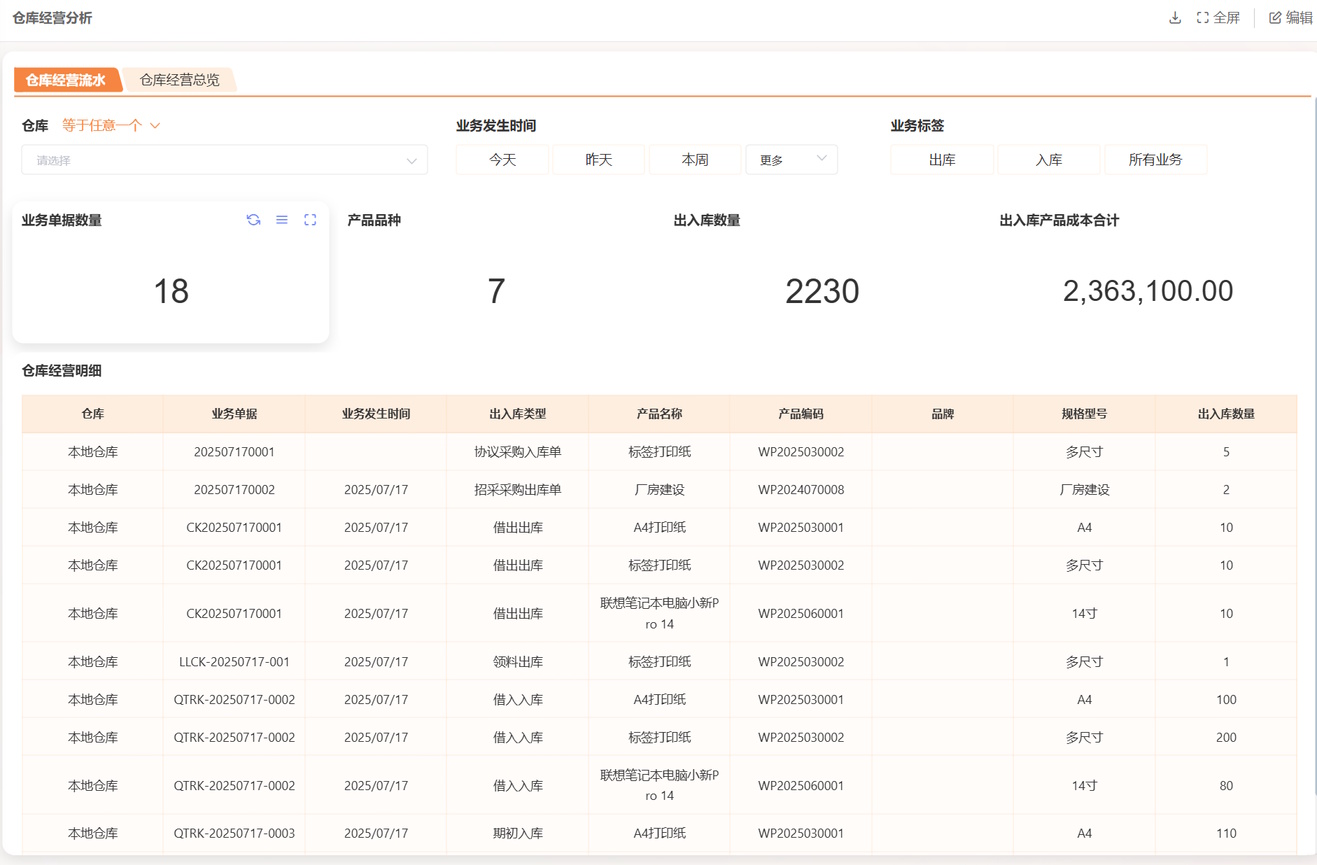Image resolution: width=1317 pixels, height=865 pixels.
Task: Open the 编辑 edit mode
Action: coord(1290,18)
